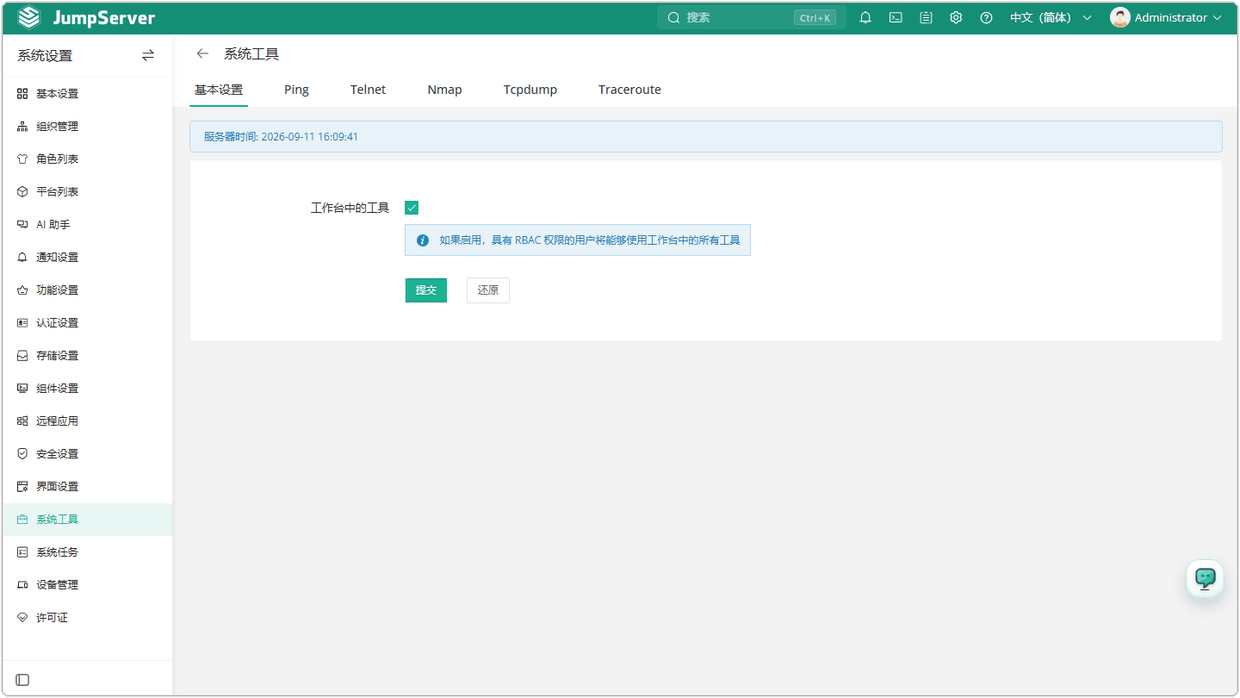1240x698 pixels.
Task: Switch to the Ping tab
Action: click(x=296, y=90)
